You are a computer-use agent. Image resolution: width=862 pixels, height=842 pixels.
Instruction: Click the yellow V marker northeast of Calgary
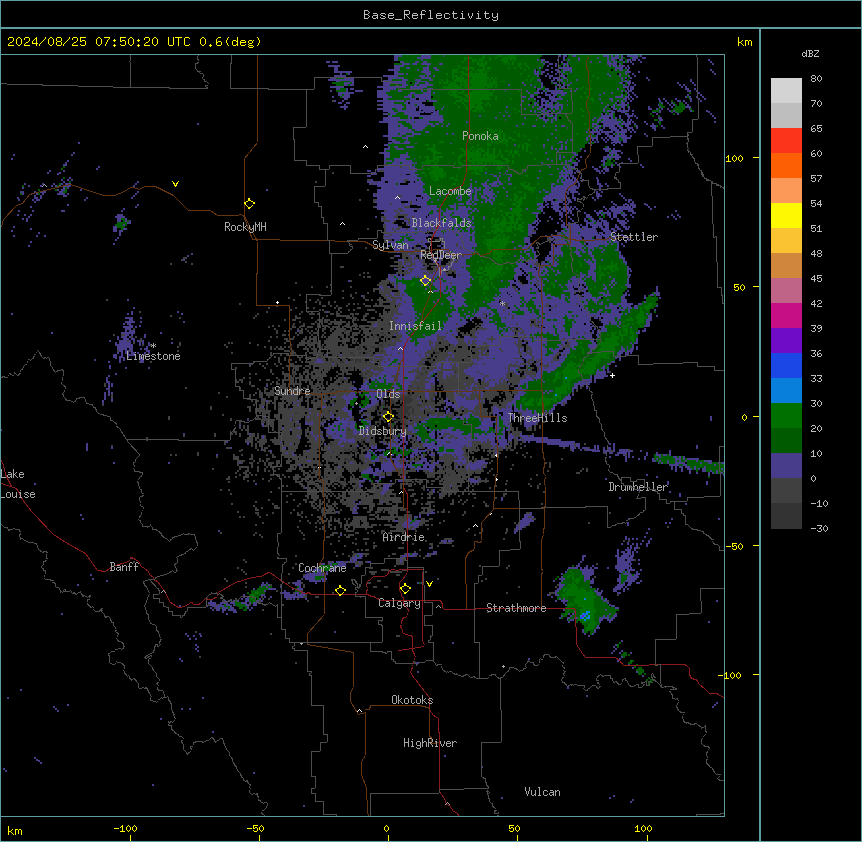pos(429,584)
